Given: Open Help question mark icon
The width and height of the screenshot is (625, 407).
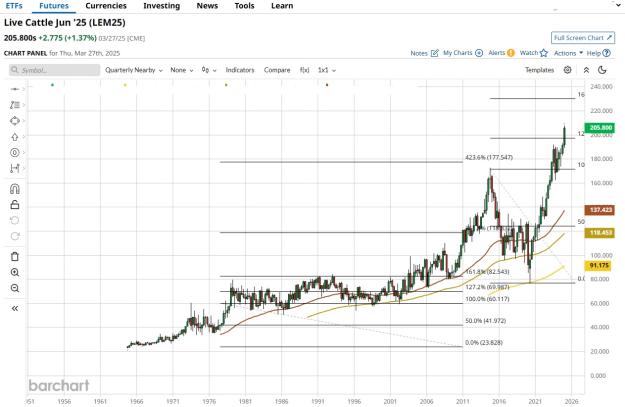Looking at the screenshot, I should click(606, 53).
